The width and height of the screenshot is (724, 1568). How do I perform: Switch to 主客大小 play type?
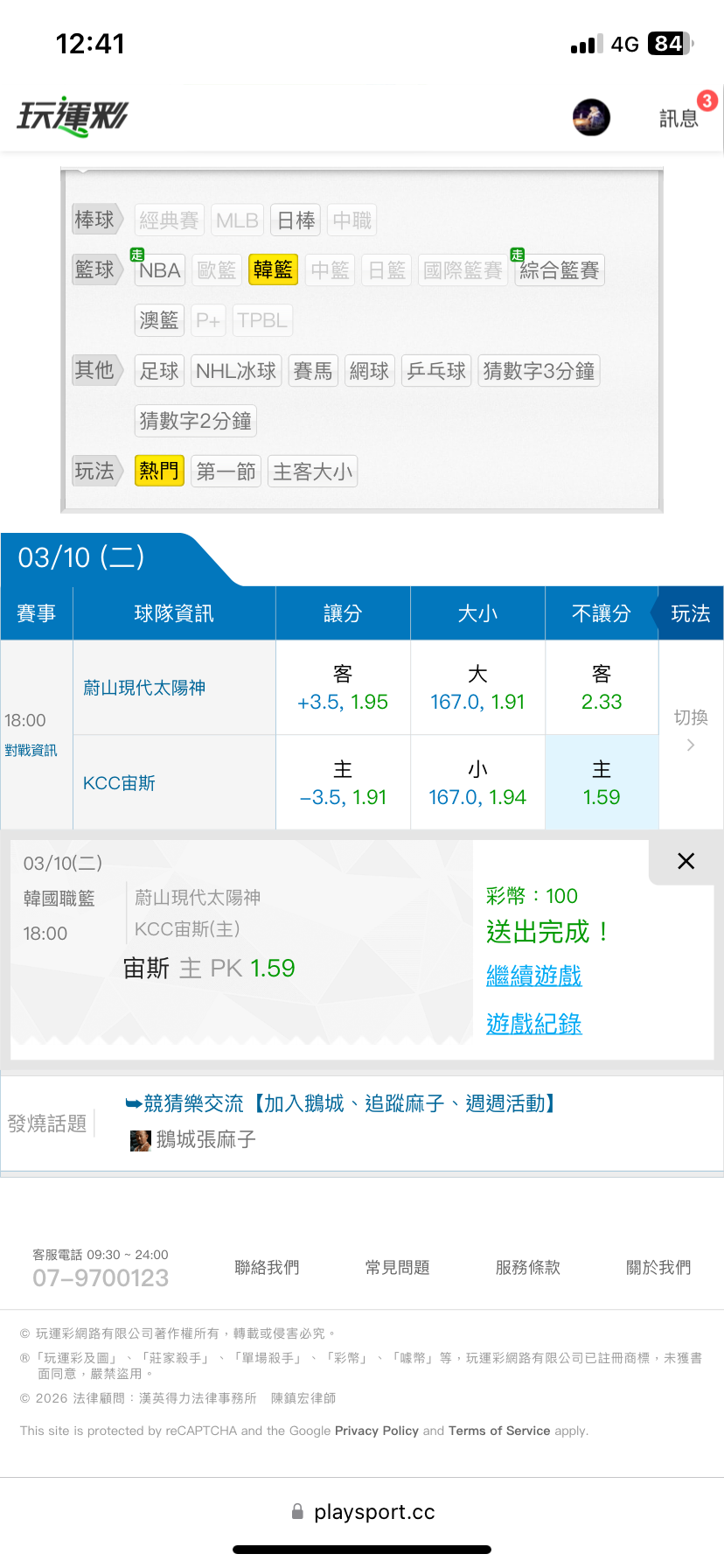pyautogui.click(x=312, y=472)
